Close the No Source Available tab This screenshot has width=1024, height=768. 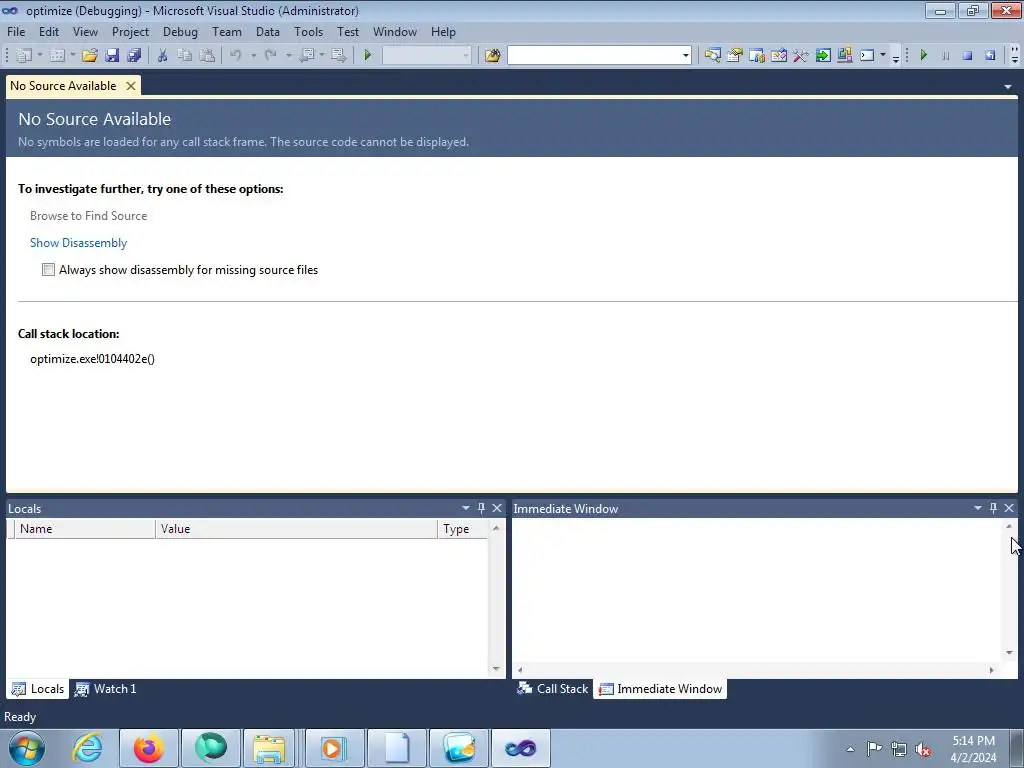131,86
